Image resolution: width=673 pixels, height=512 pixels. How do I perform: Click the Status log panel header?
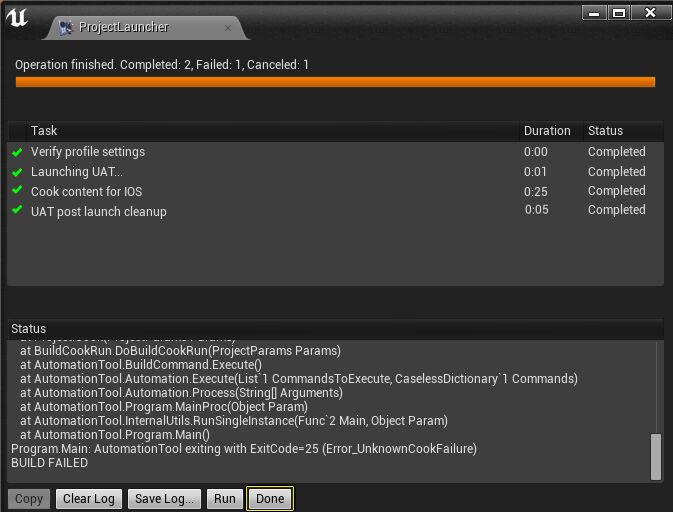coord(335,329)
